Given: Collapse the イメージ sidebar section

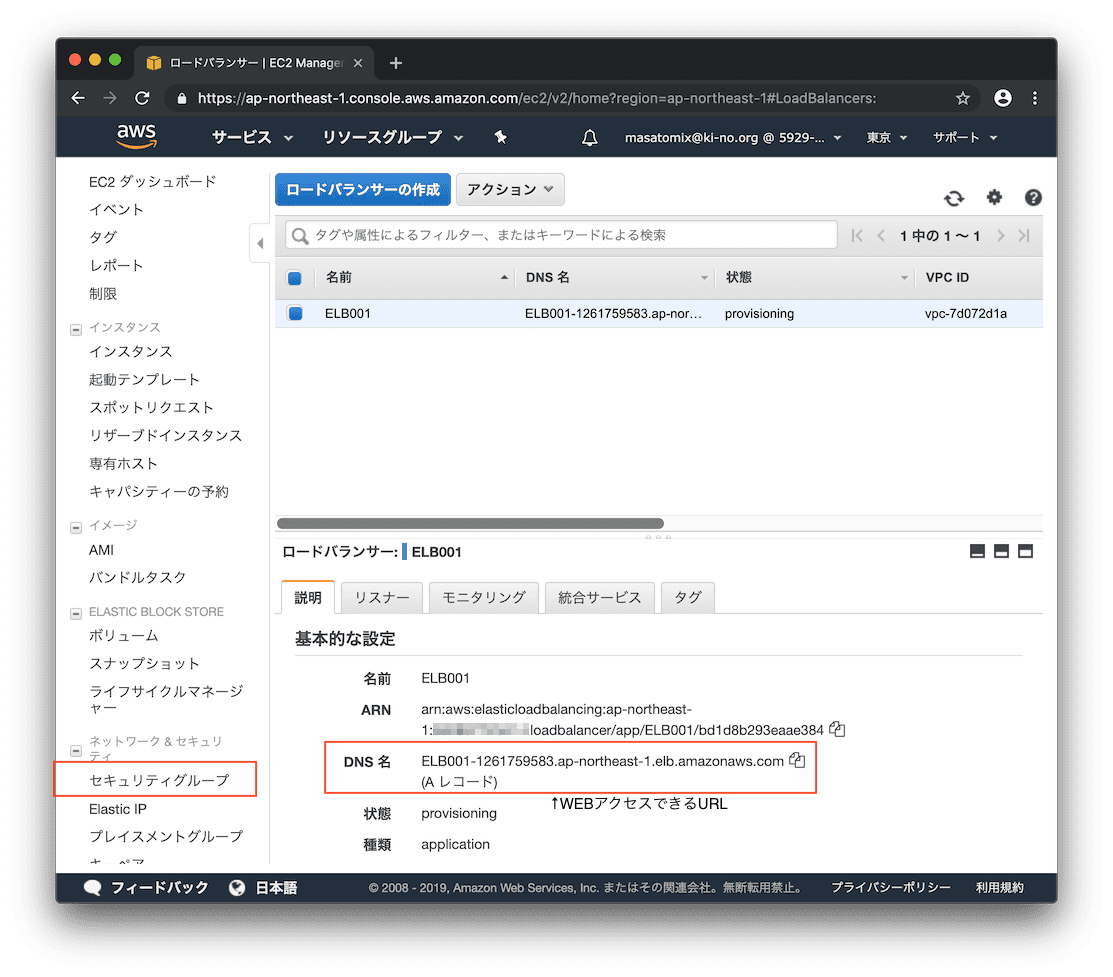Looking at the screenshot, I should click(x=76, y=528).
